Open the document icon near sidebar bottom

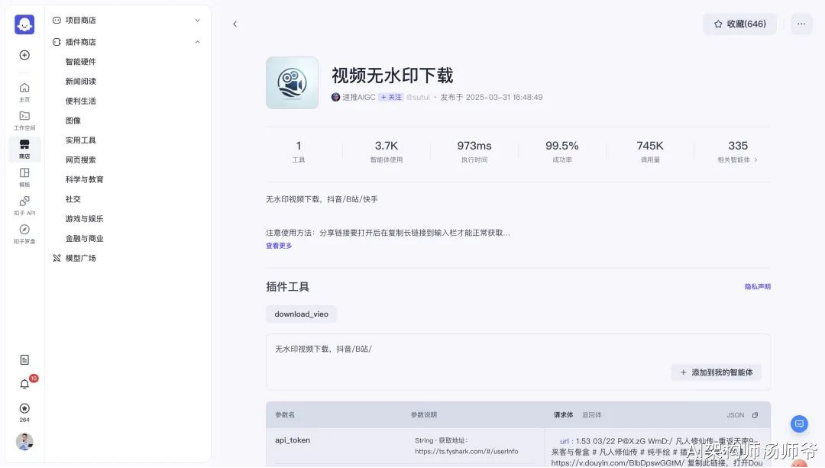click(24, 360)
